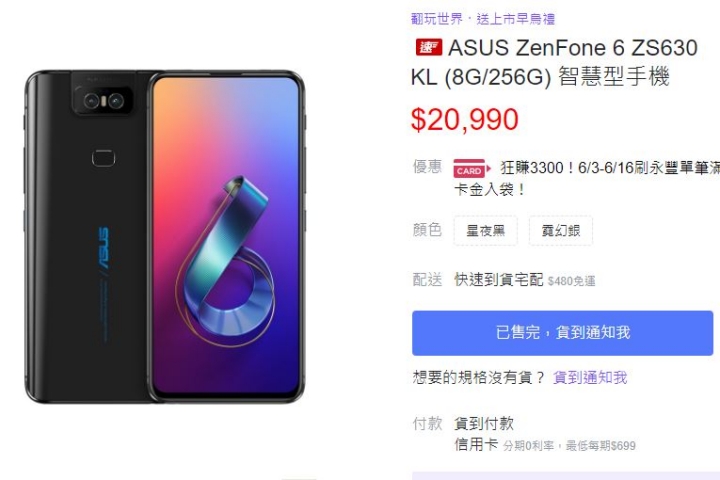Screen dimensions: 720x480
Task: Click the pink CARD promotion icon
Action: tap(472, 168)
